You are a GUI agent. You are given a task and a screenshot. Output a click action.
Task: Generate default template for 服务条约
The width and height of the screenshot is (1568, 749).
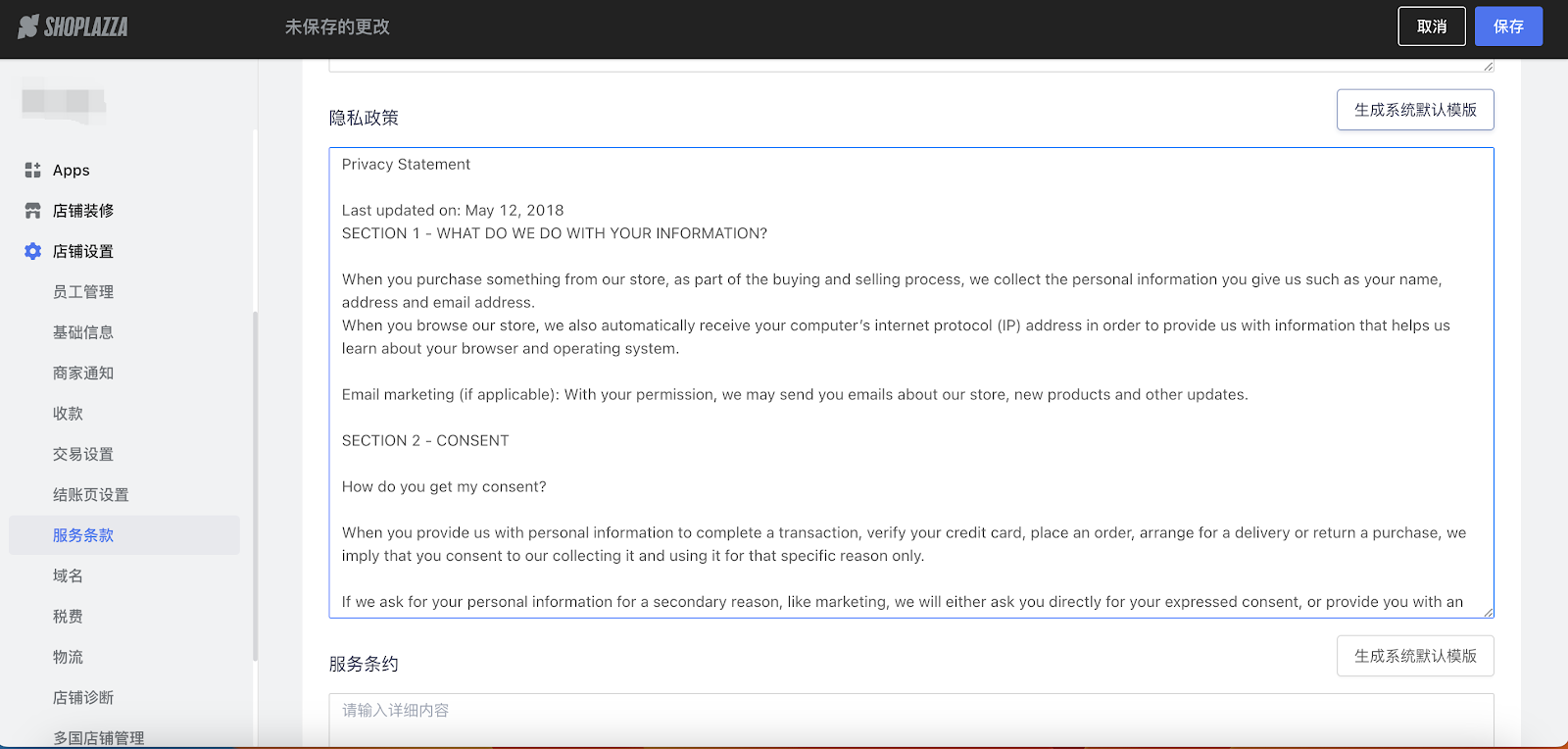coord(1415,656)
